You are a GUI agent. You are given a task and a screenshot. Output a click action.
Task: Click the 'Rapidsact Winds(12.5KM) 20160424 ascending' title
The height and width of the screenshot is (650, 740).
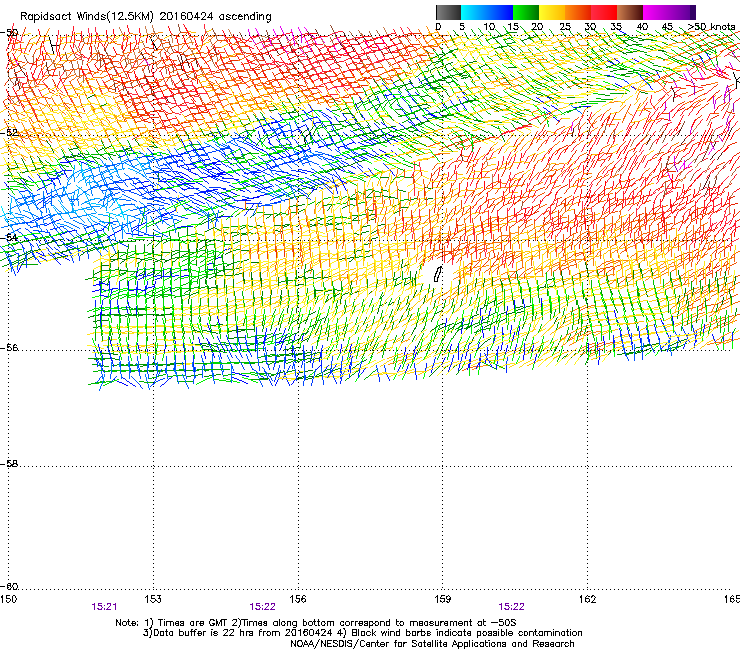(x=146, y=17)
